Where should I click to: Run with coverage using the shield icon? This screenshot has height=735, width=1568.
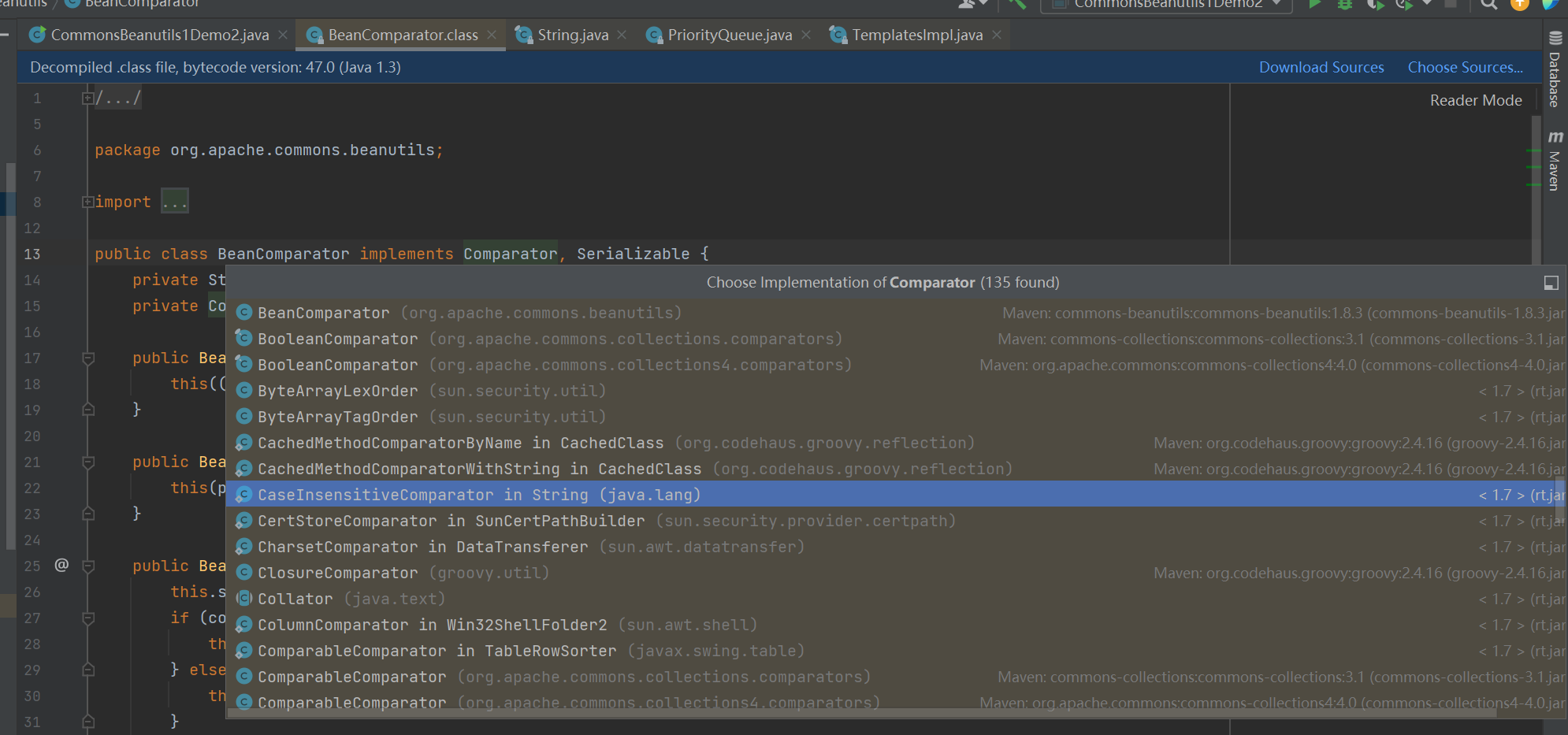coord(1375,4)
